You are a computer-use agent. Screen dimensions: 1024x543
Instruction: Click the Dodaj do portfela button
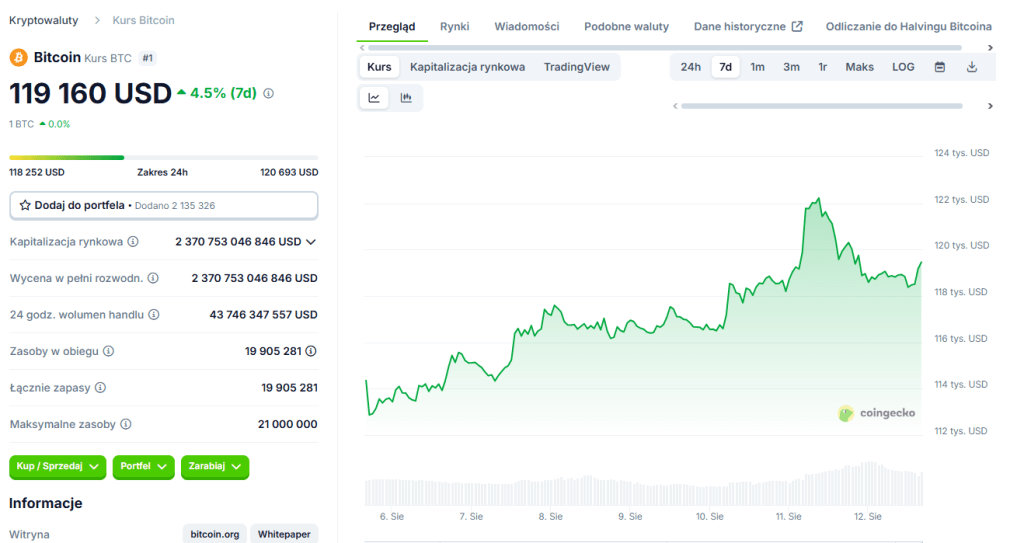tap(163, 205)
